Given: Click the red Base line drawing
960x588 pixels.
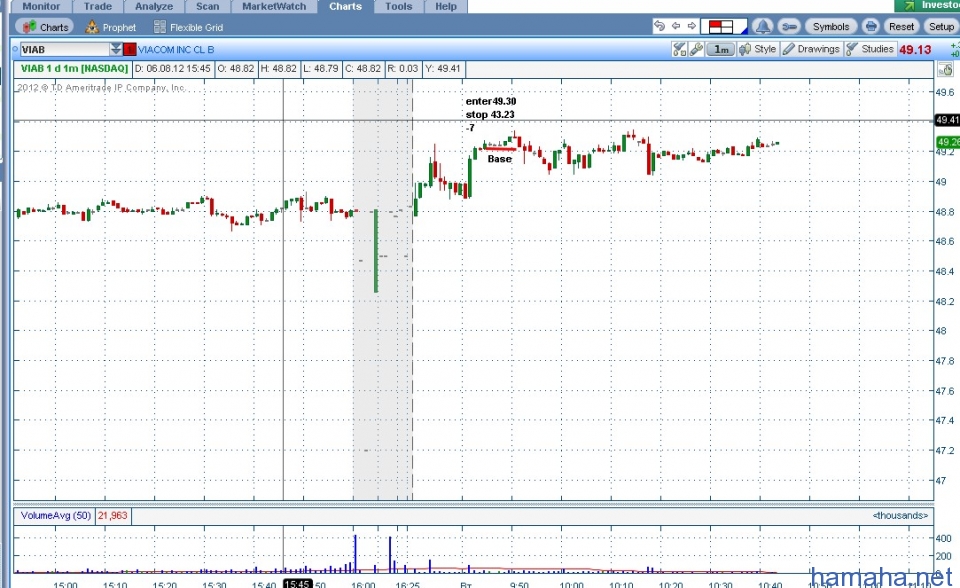Looking at the screenshot, I should (x=499, y=148).
